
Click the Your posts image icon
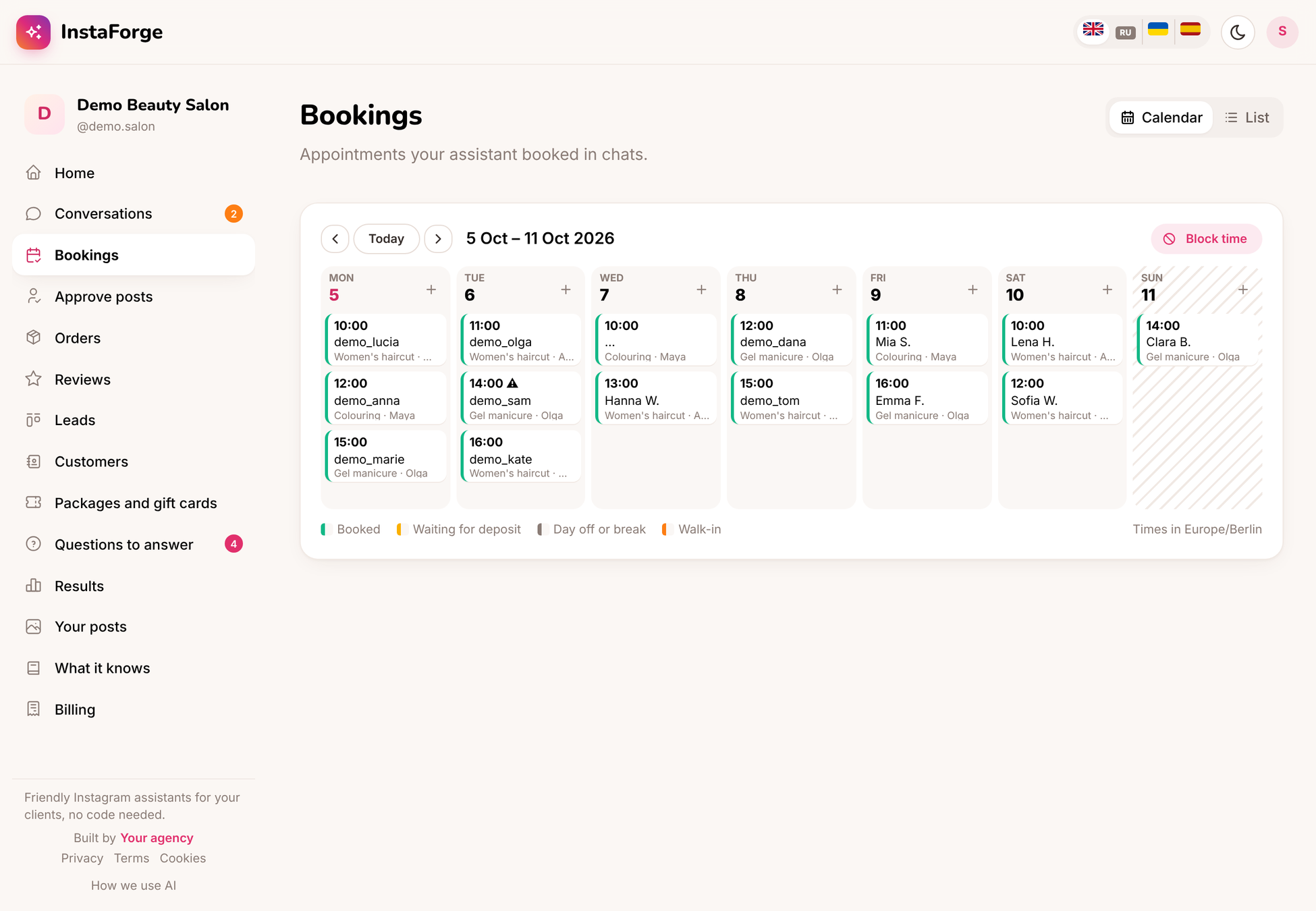pyautogui.click(x=34, y=627)
